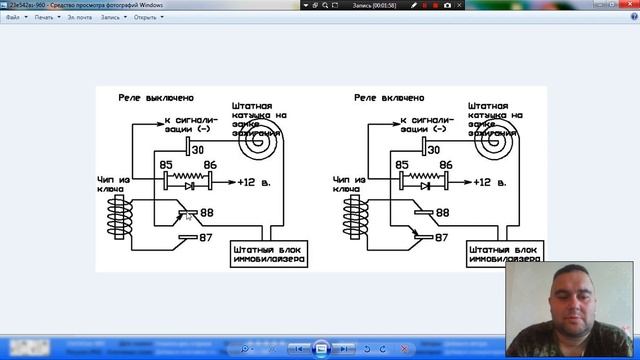Image resolution: width=640 pixels, height=360 pixels.
Task: Click the thumbnail in the bottom details bar
Action: pyautogui.click(x=29, y=347)
